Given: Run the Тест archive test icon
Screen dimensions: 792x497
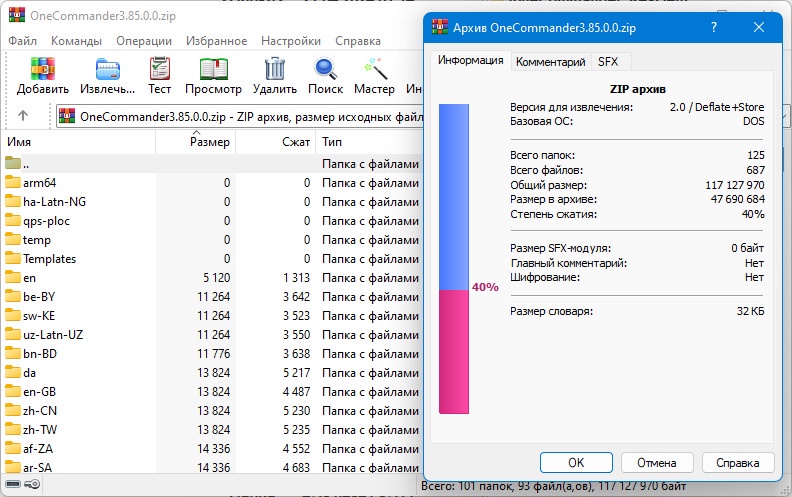Looking at the screenshot, I should 160,69.
